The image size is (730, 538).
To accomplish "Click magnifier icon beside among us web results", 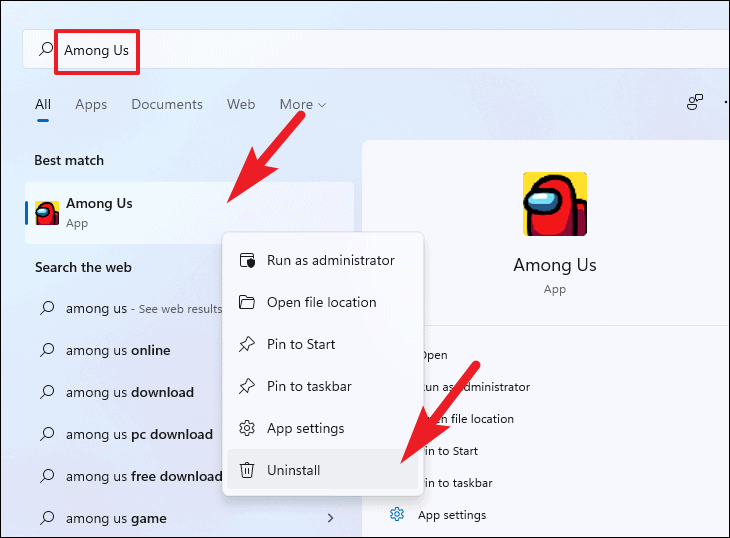I will [x=47, y=308].
